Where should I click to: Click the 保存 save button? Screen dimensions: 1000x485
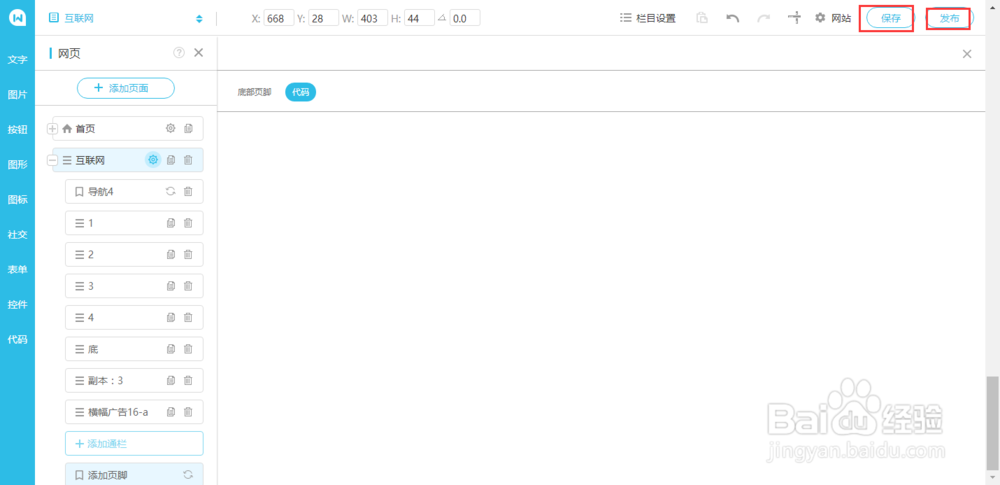tap(891, 19)
